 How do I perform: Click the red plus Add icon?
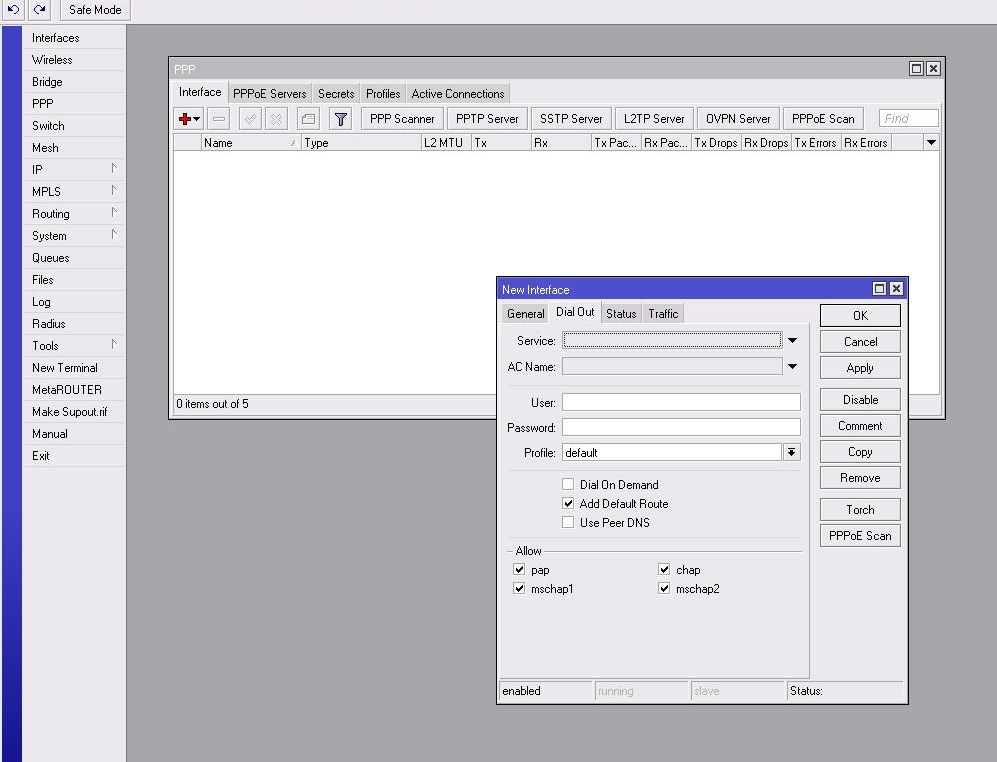pos(185,119)
